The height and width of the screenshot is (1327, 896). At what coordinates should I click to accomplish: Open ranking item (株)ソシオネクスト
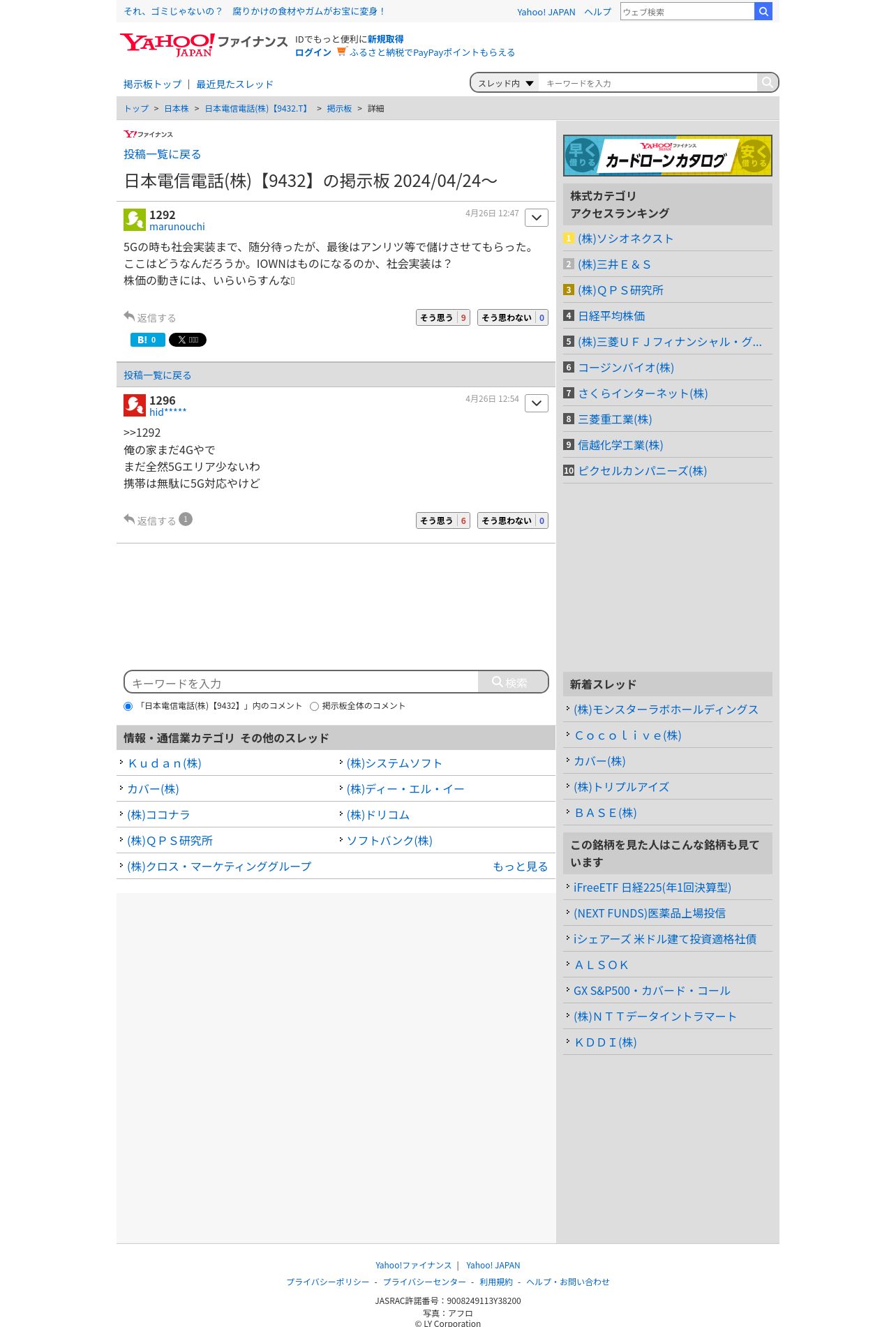[626, 239]
